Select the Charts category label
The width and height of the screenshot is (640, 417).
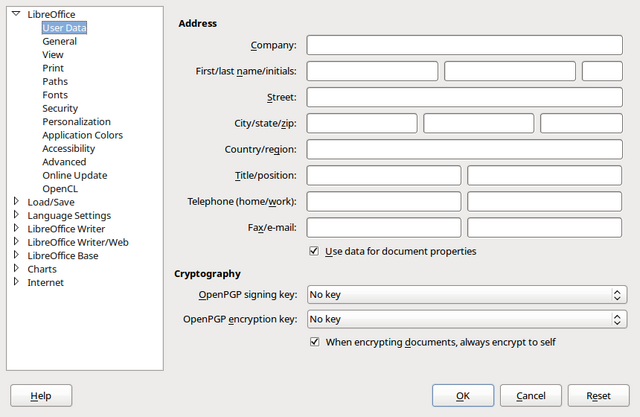pyautogui.click(x=42, y=269)
